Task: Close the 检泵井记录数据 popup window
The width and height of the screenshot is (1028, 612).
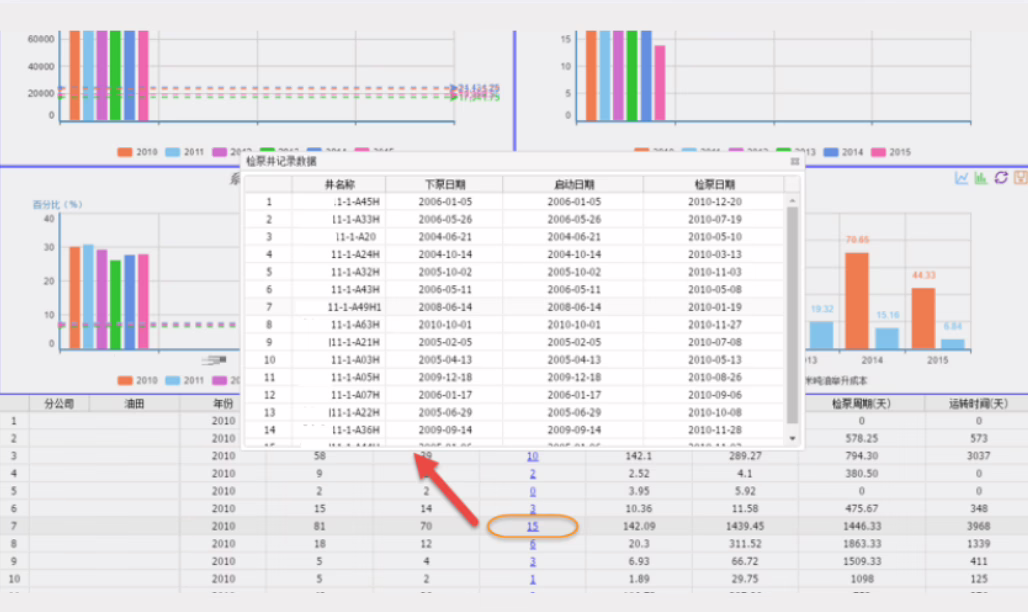Action: (795, 160)
